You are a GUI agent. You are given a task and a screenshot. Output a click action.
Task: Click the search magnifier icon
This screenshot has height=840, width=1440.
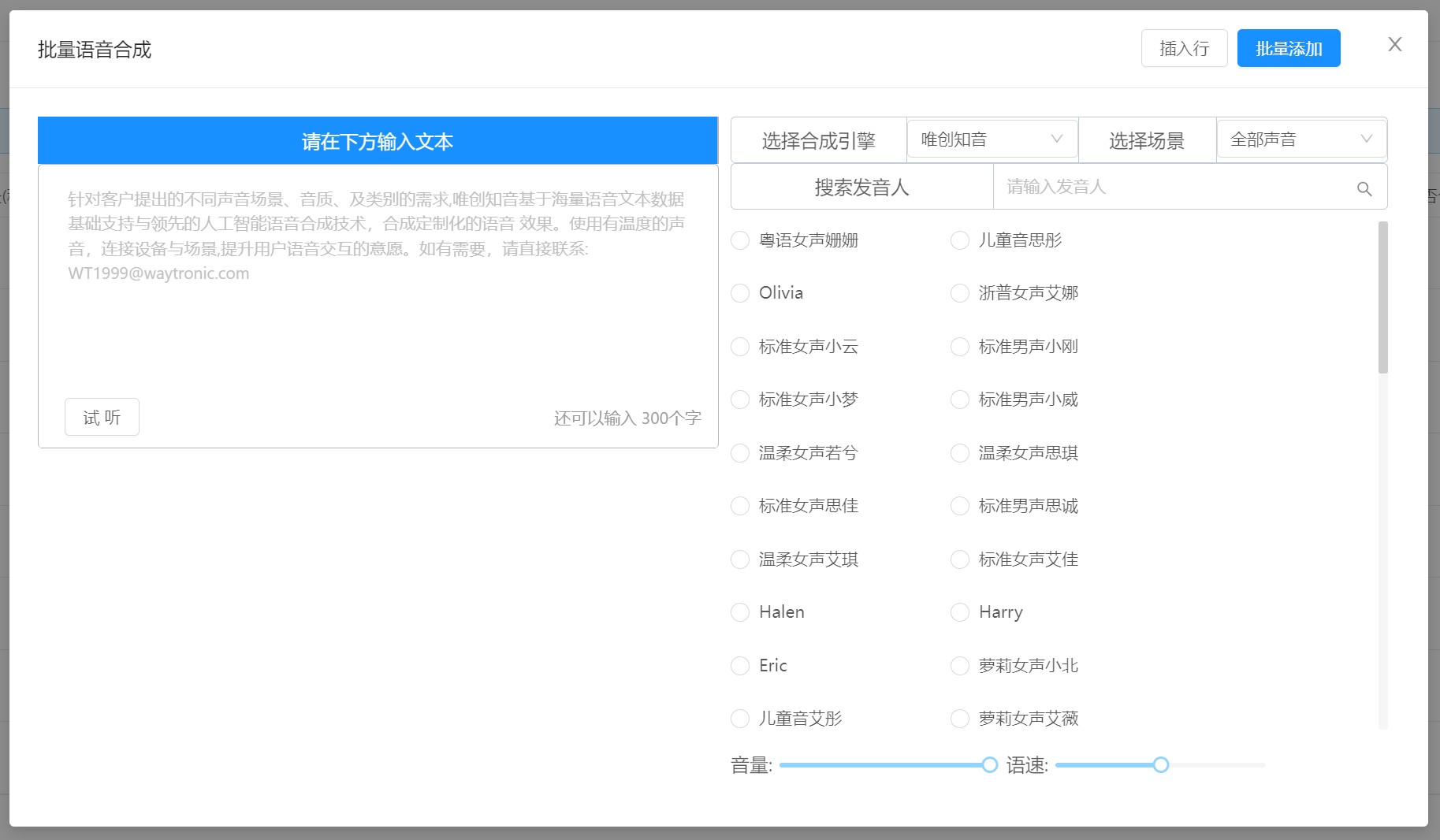[x=1364, y=189]
